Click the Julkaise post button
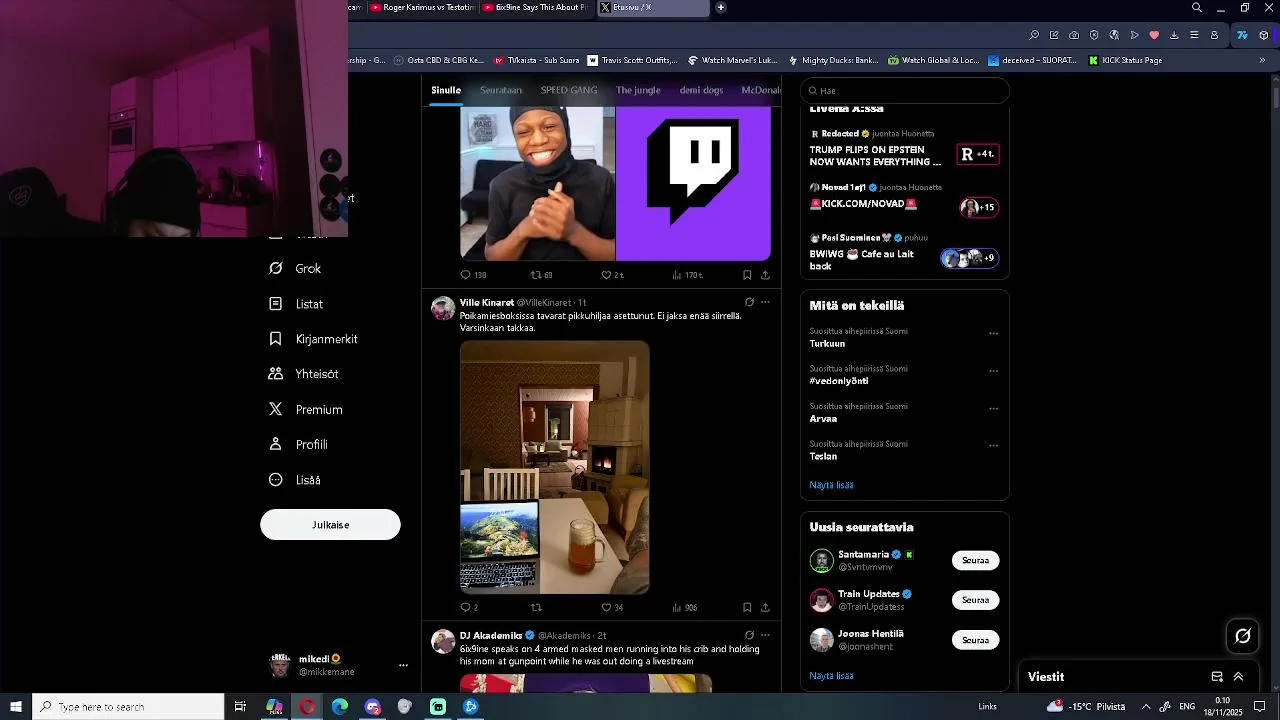Image resolution: width=1280 pixels, height=720 pixels. [x=330, y=525]
